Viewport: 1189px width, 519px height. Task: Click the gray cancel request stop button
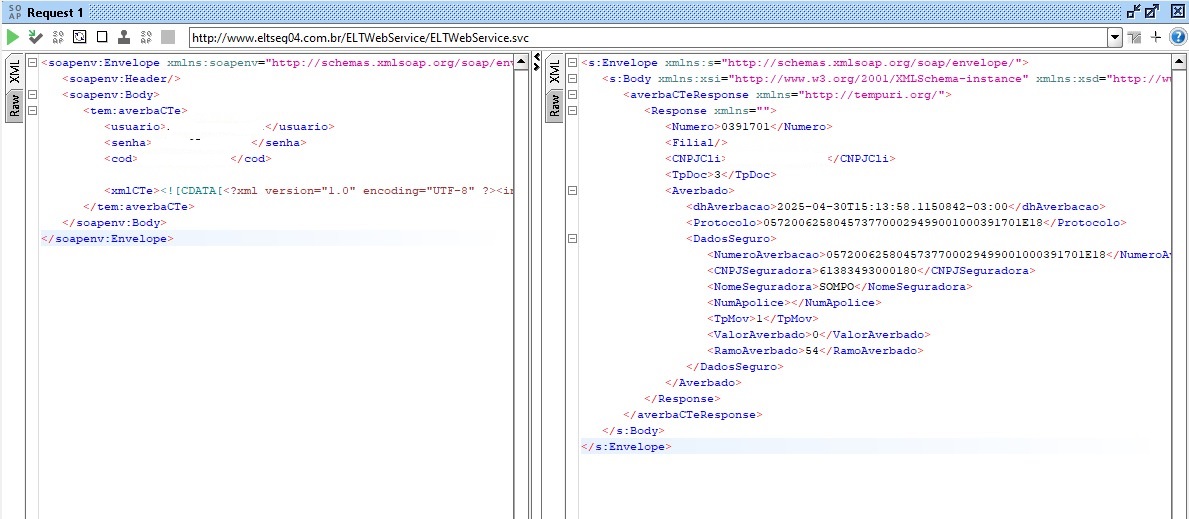(168, 37)
